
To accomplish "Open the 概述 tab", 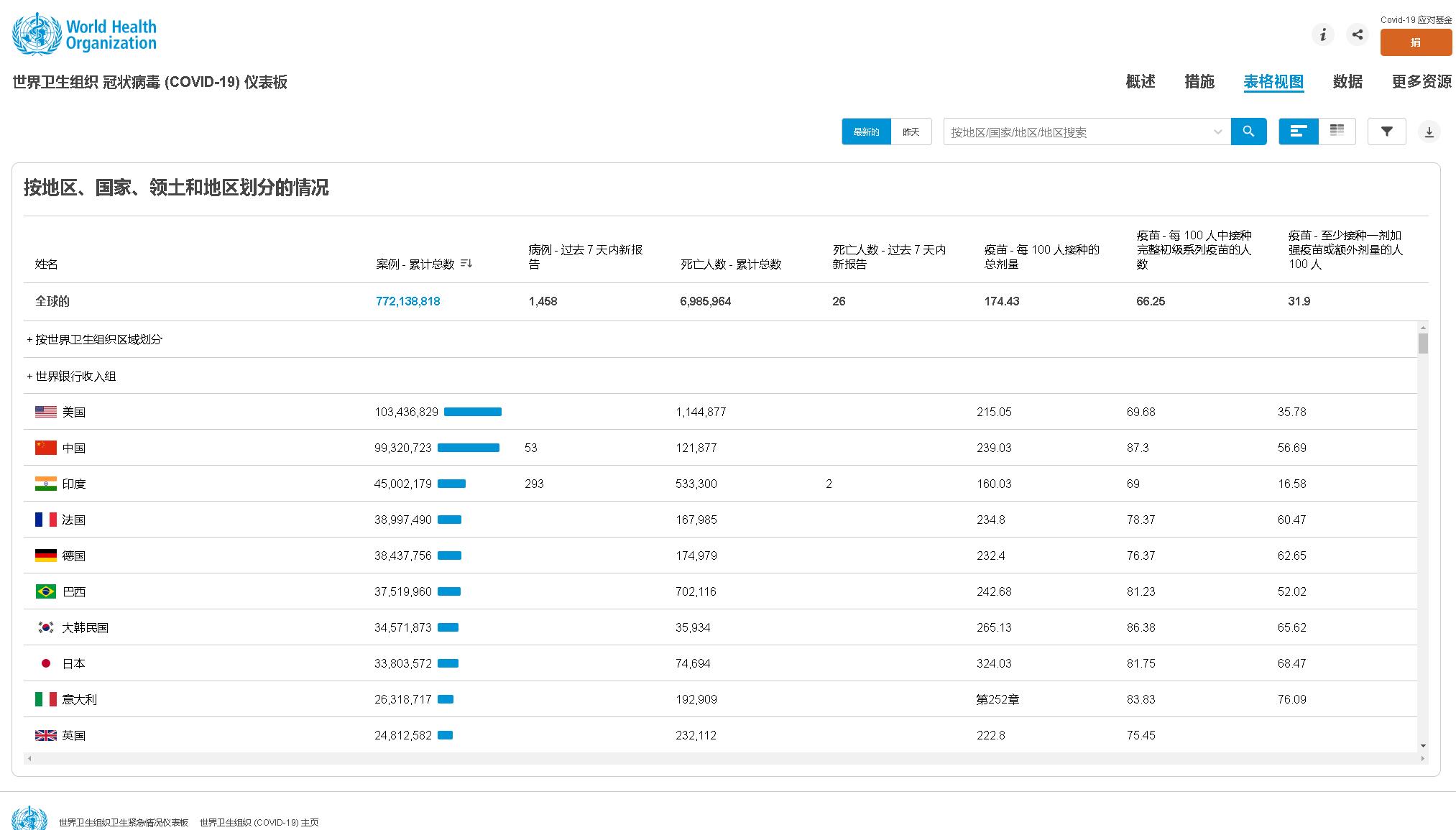I will (1141, 82).
